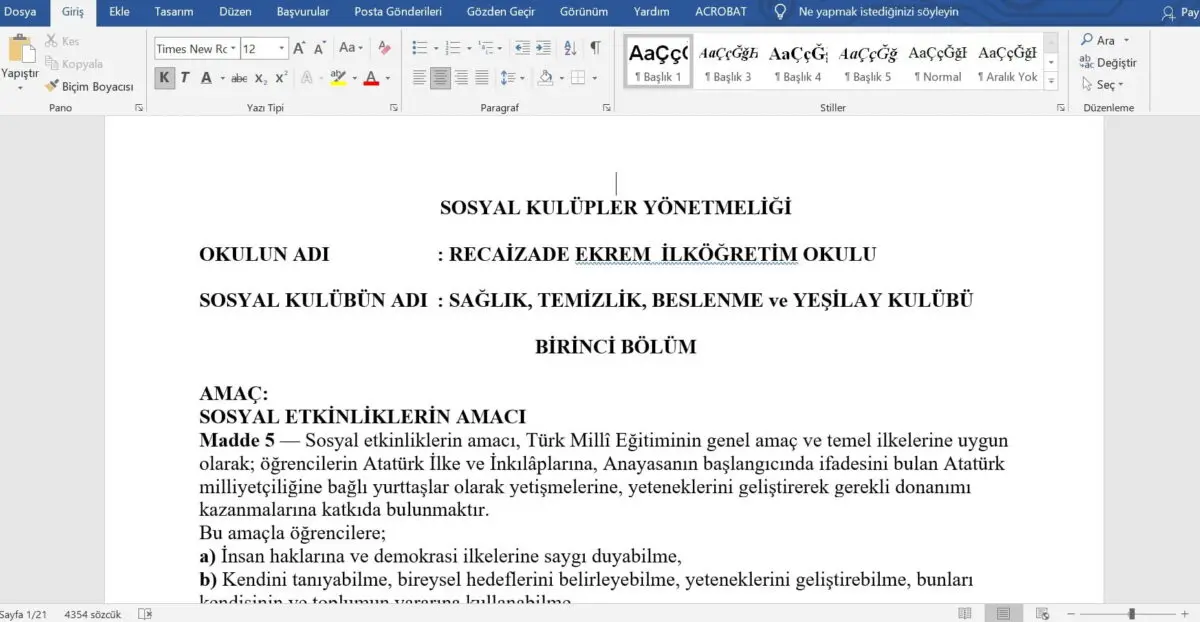Switch to the Gözden Geçir tab
The height and width of the screenshot is (622, 1200).
pos(503,12)
